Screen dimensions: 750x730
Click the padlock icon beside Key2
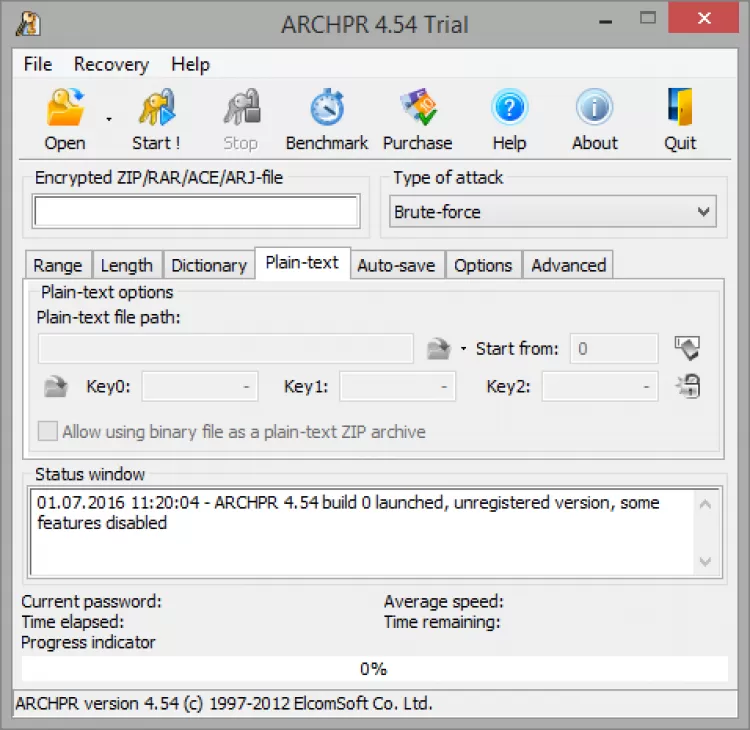[688, 386]
